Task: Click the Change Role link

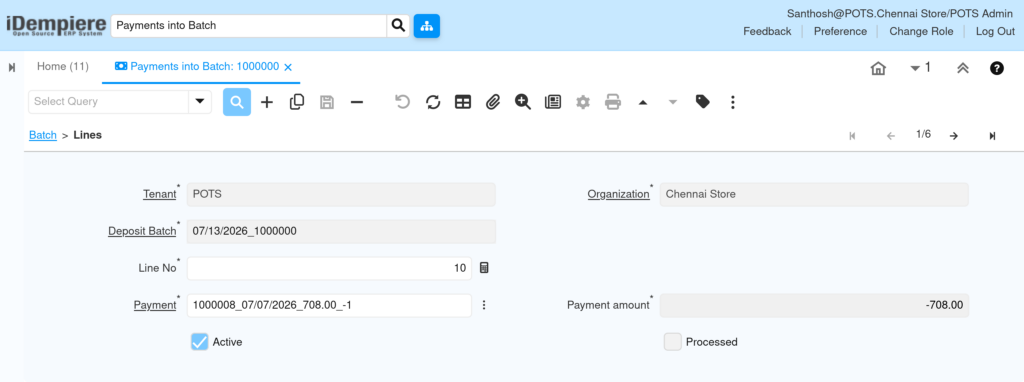Action: pos(921,31)
